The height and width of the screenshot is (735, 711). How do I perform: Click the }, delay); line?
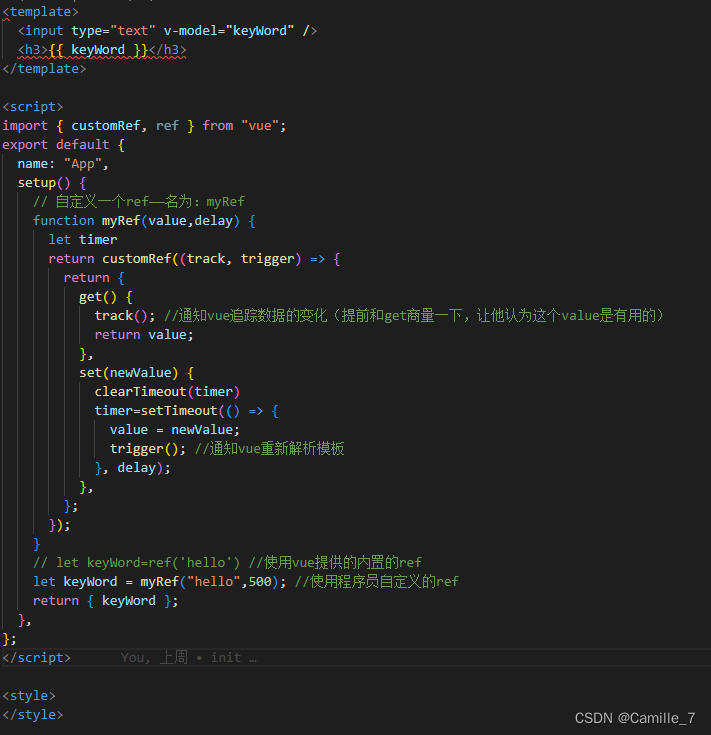click(x=133, y=468)
